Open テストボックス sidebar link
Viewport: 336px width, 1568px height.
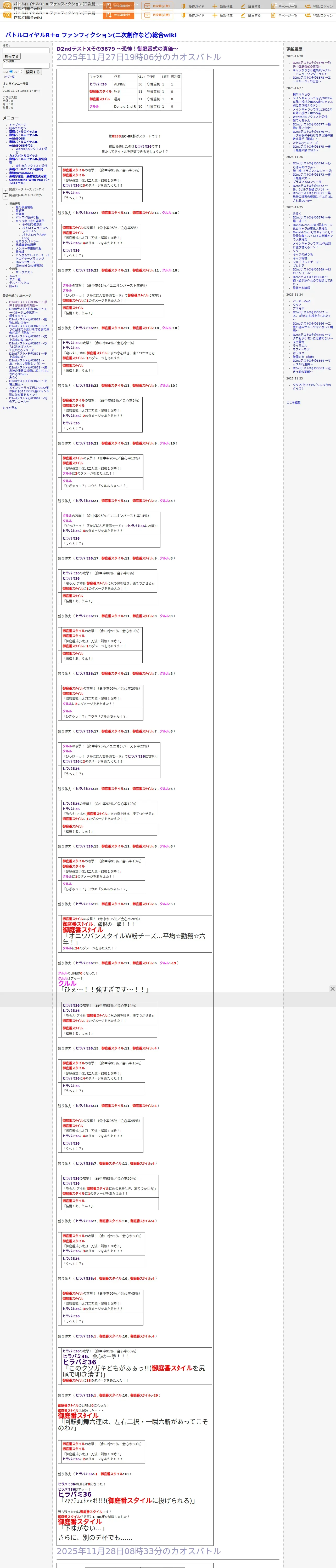tap(19, 283)
